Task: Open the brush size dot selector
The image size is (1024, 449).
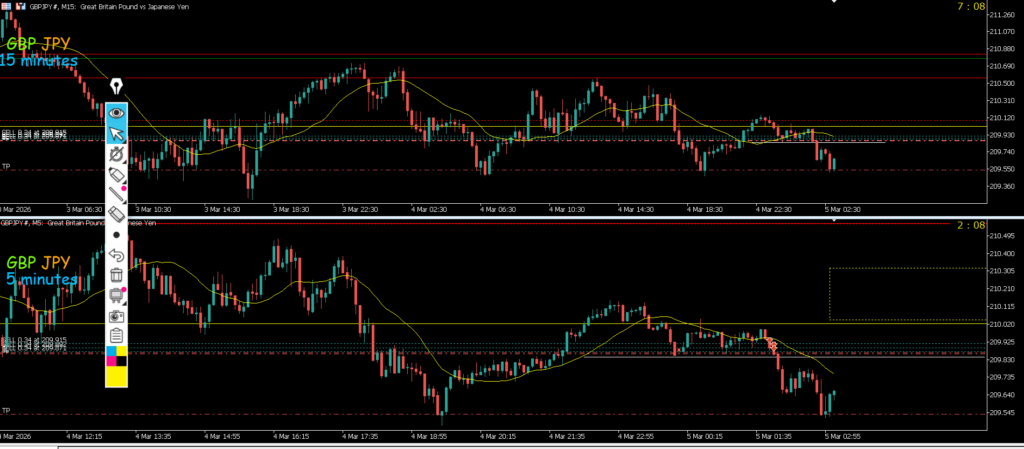Action: [x=117, y=235]
